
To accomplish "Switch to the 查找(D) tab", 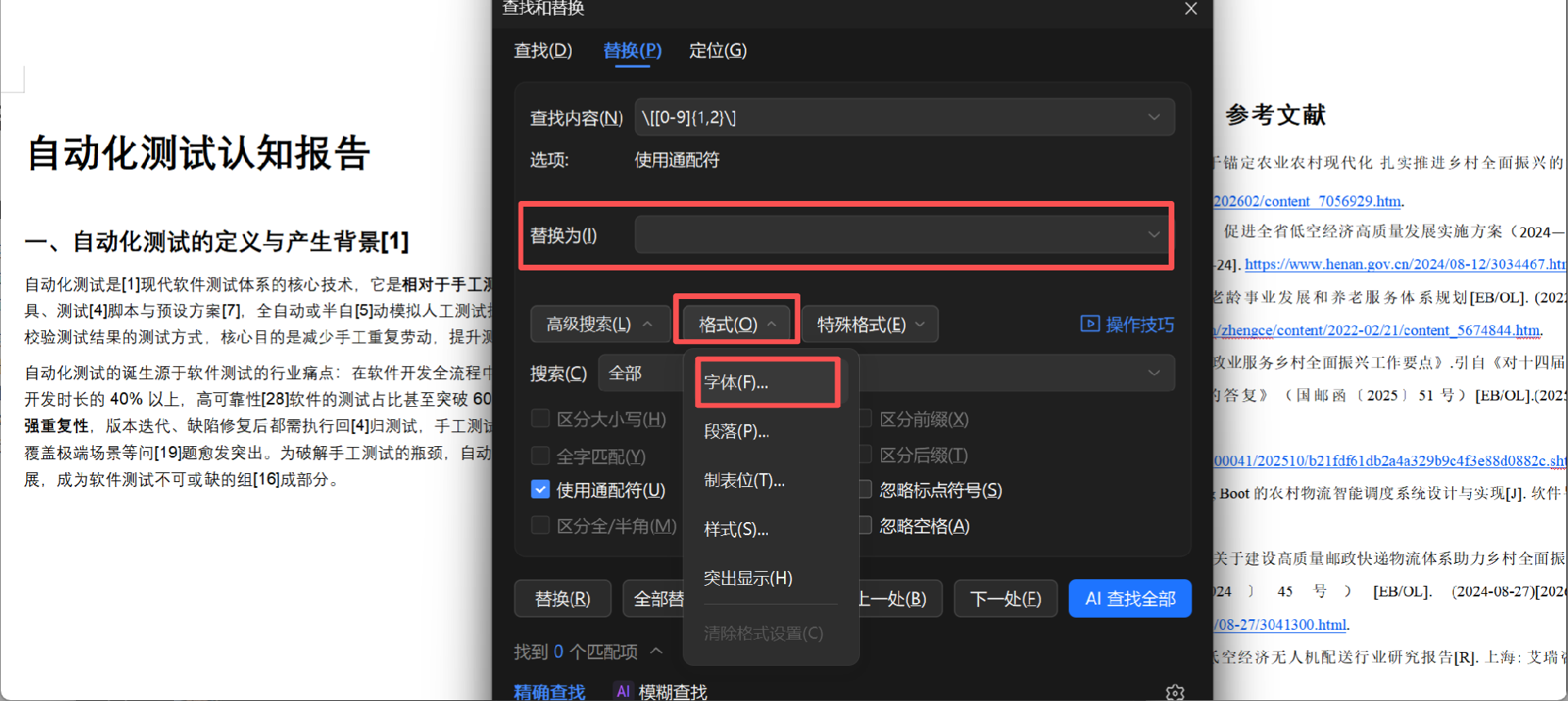I will pyautogui.click(x=543, y=51).
